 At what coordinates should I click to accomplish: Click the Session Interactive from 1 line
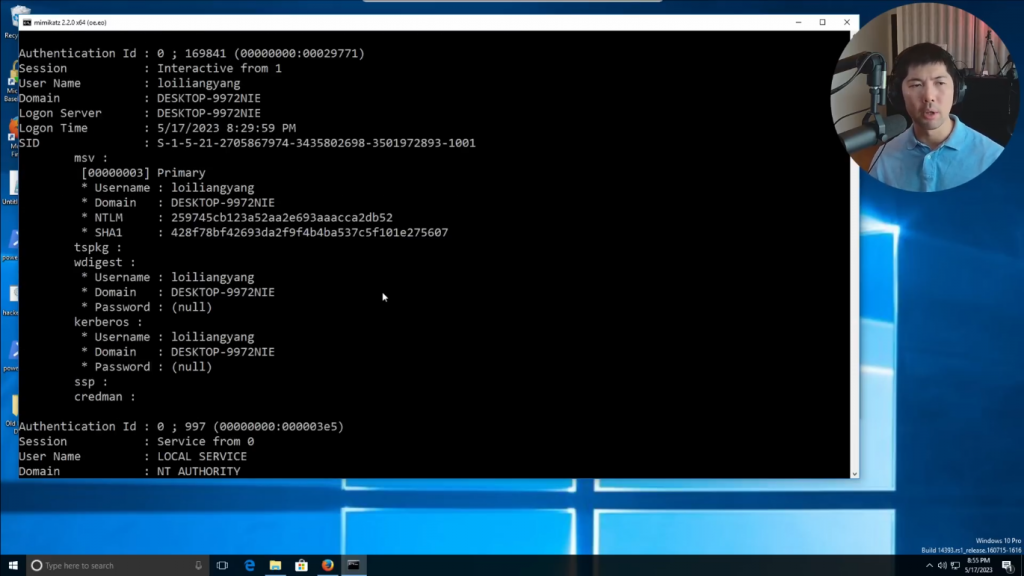pyautogui.click(x=150, y=69)
